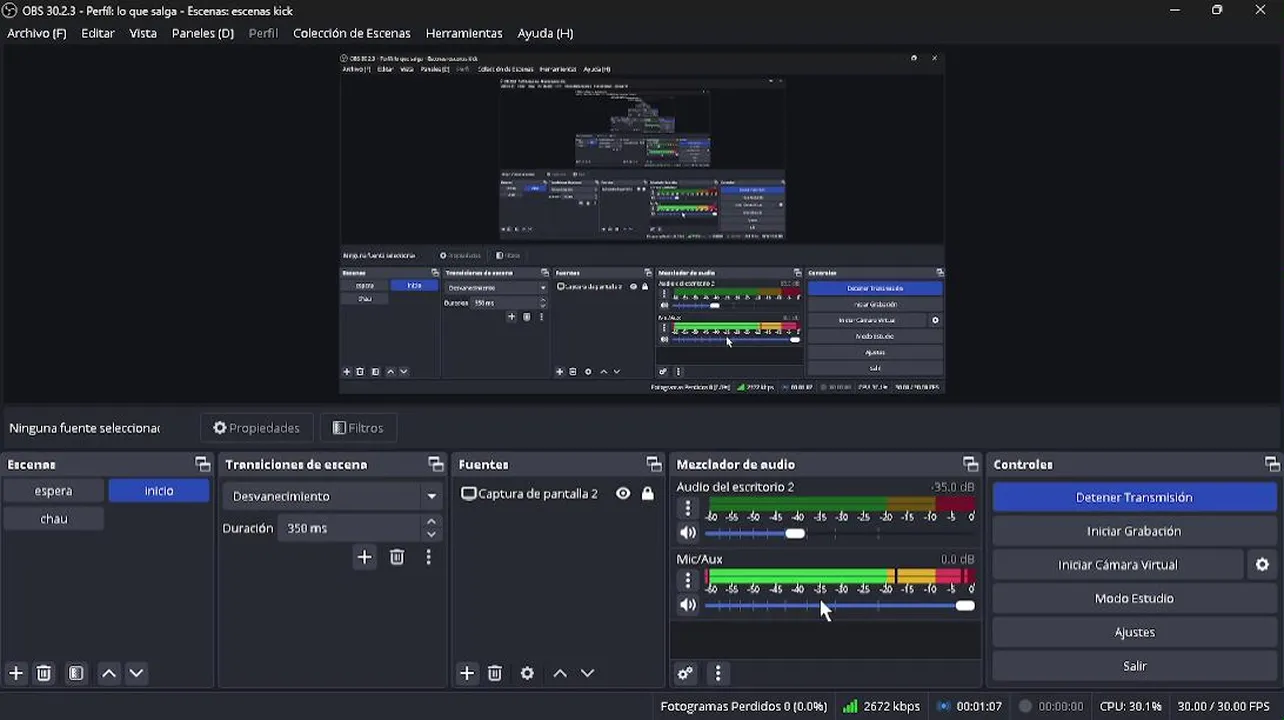Open Editar menu

[x=98, y=33]
